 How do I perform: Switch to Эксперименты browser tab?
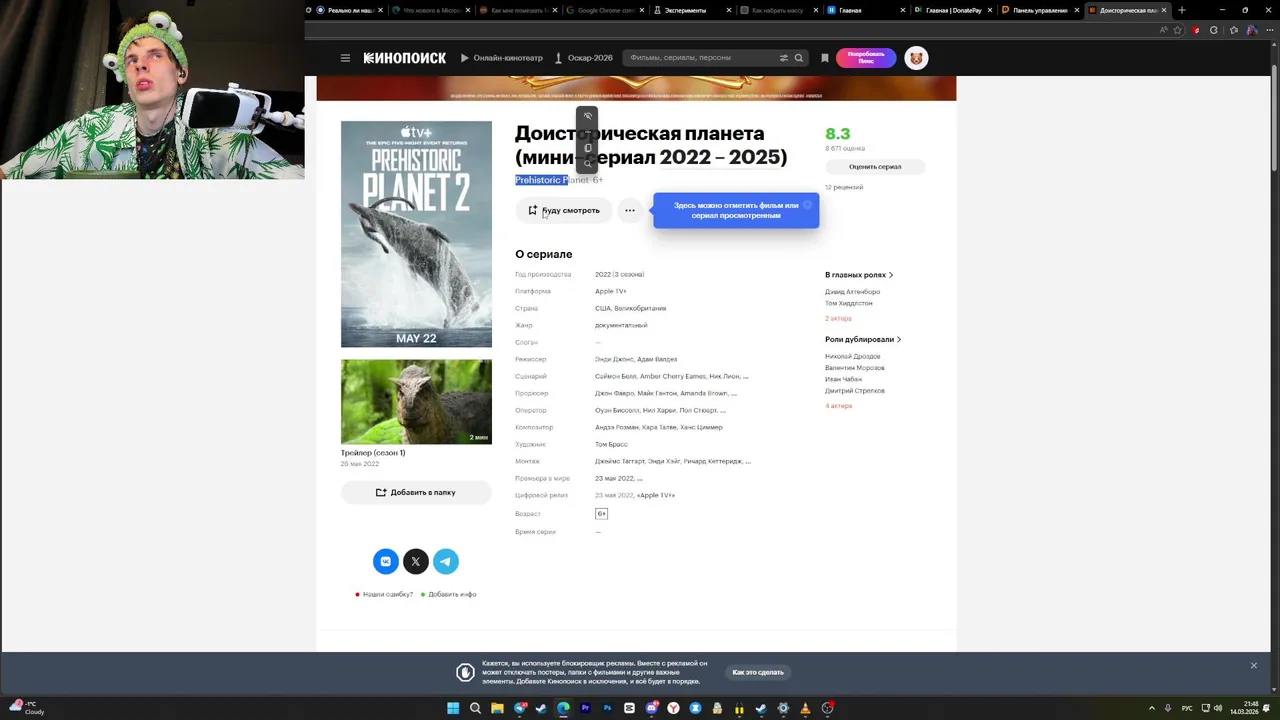690,10
